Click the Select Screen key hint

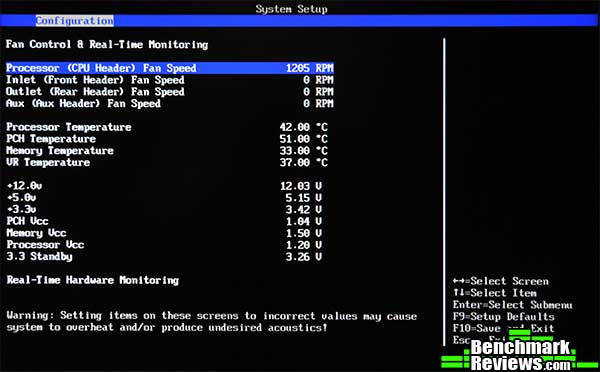[501, 281]
